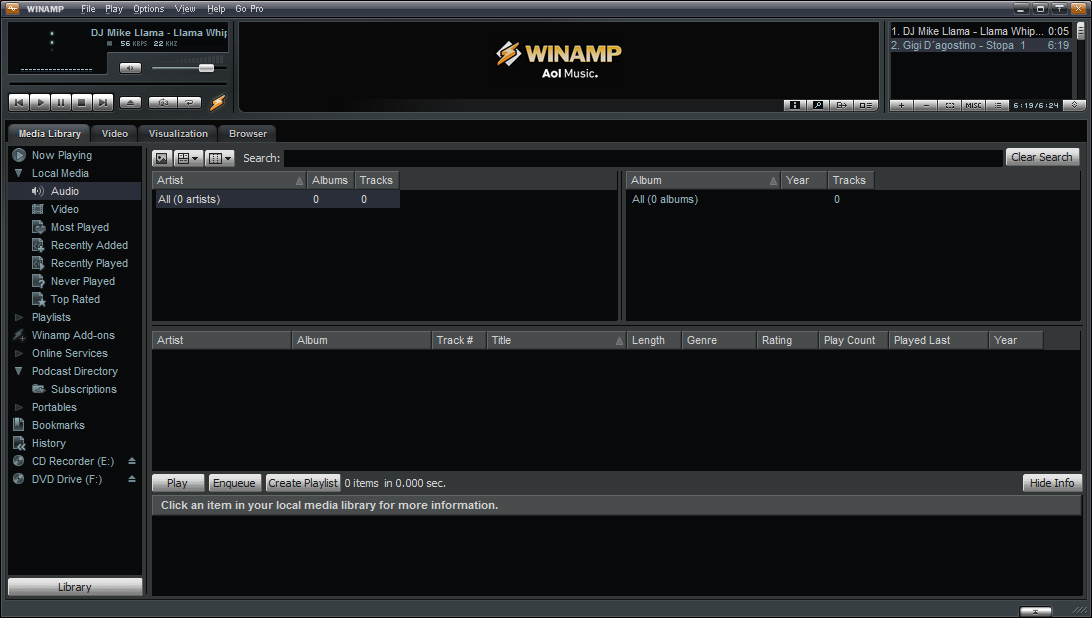Open the File menu
Screen dimensions: 1092x618
click(x=88, y=8)
